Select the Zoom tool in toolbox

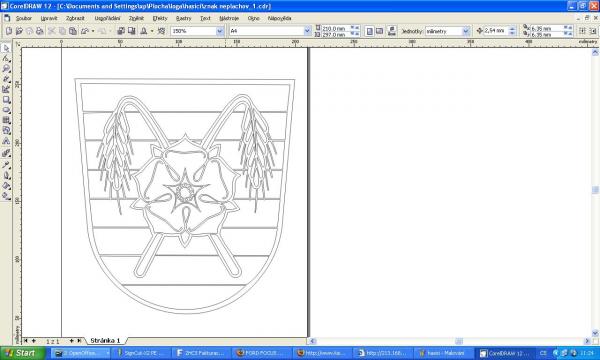[x=6, y=68]
